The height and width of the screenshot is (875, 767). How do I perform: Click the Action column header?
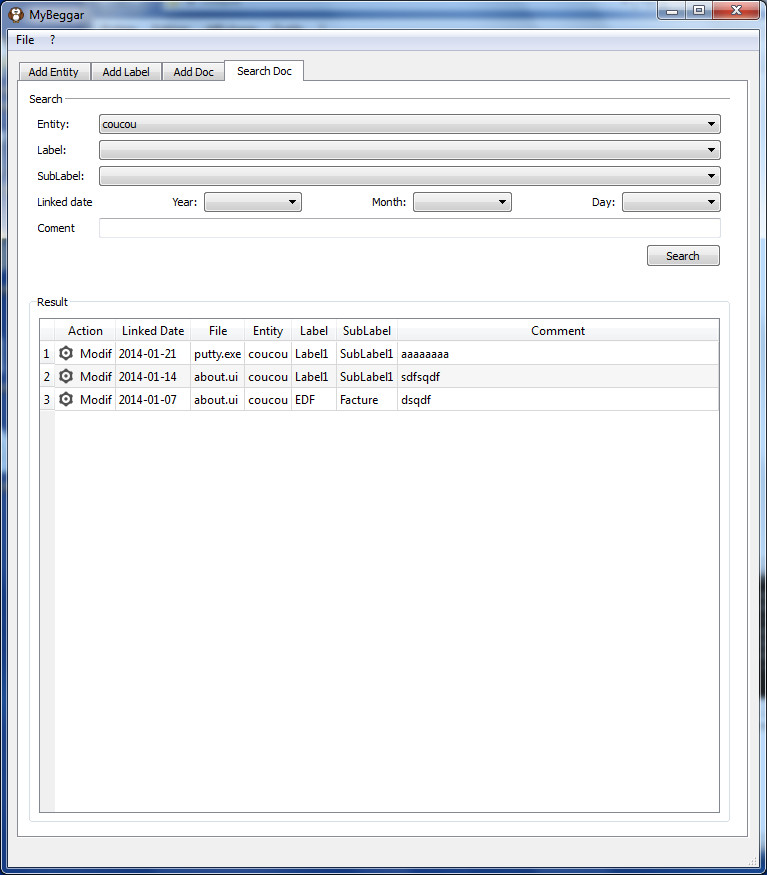pos(85,330)
